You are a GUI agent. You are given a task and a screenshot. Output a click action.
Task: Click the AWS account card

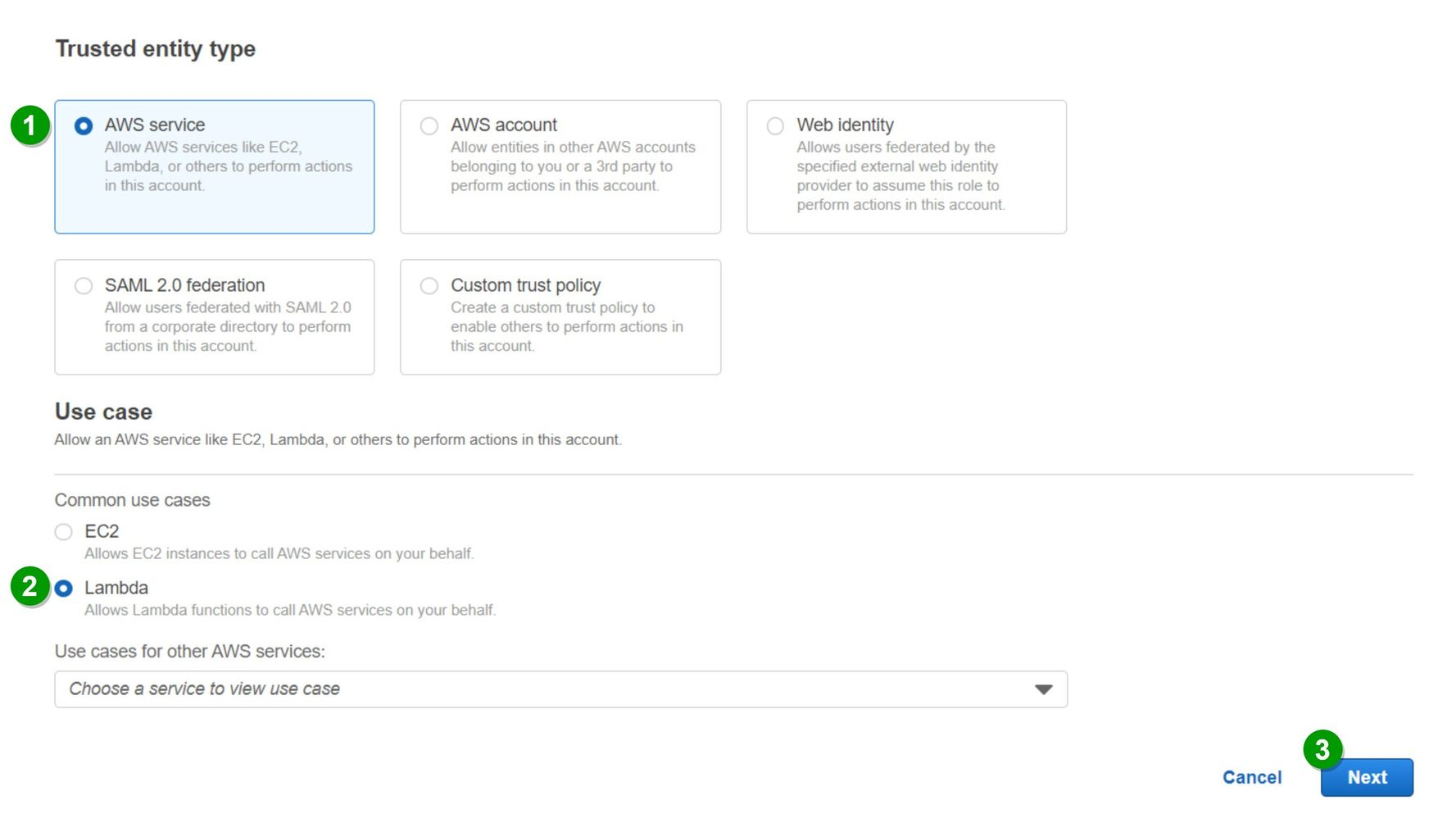click(560, 166)
